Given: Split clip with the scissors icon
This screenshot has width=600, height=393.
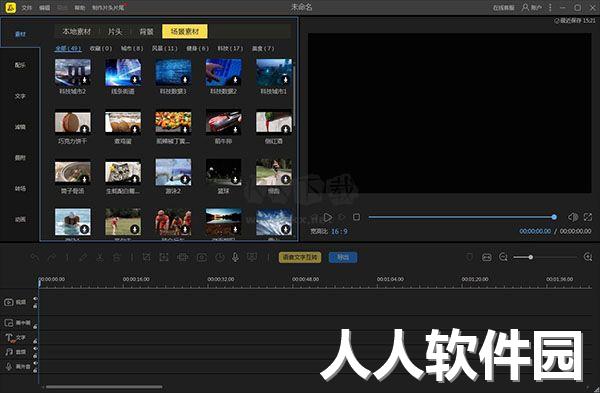Looking at the screenshot, I should (100, 258).
